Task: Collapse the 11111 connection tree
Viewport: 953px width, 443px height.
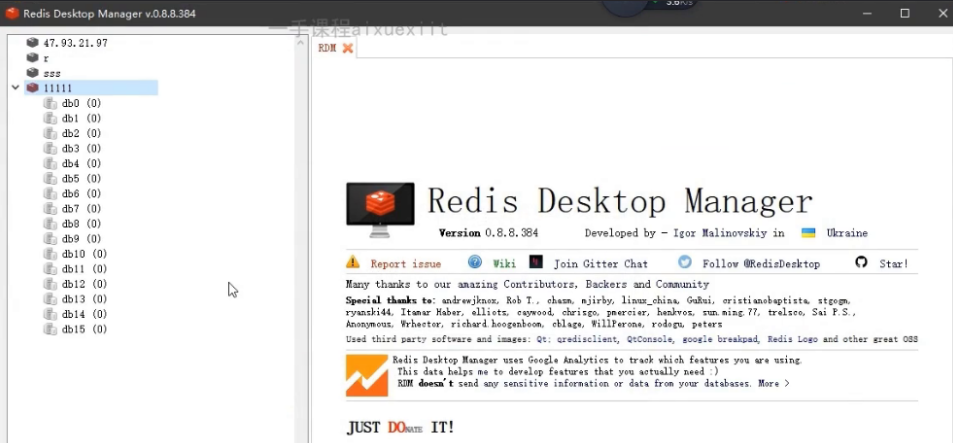Action: [x=16, y=88]
